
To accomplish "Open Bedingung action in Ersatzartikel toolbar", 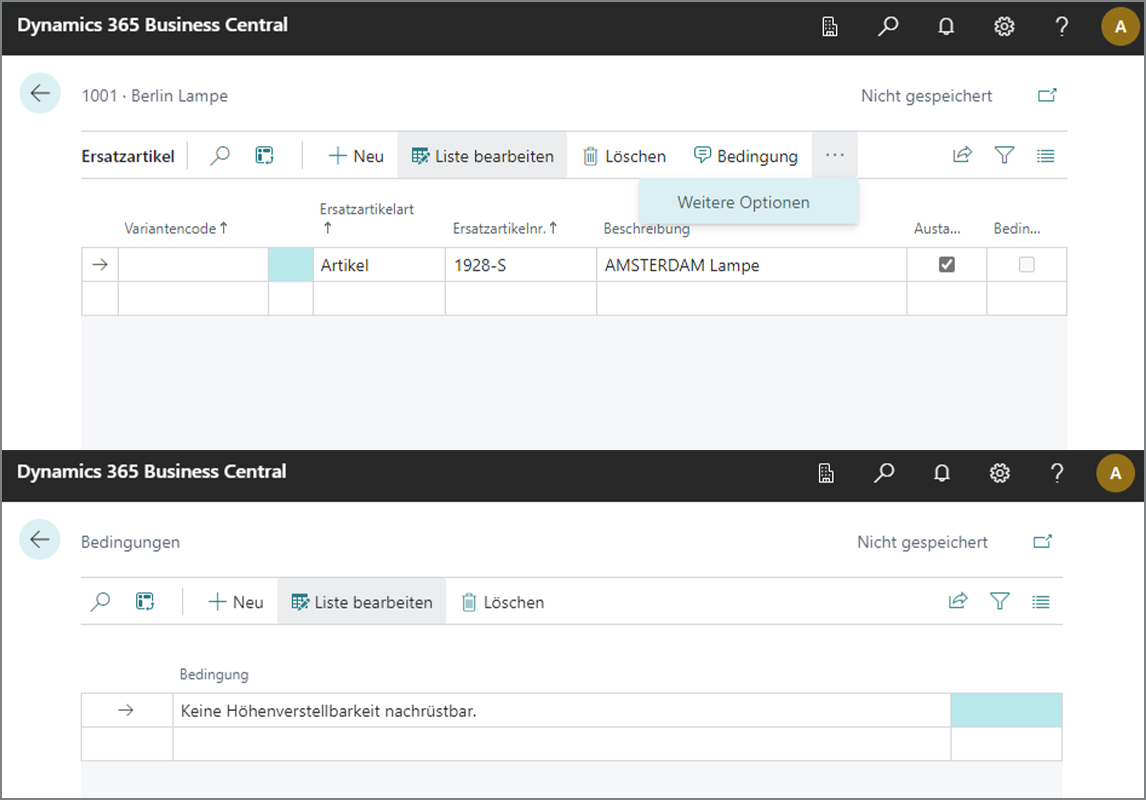I will click(x=745, y=156).
